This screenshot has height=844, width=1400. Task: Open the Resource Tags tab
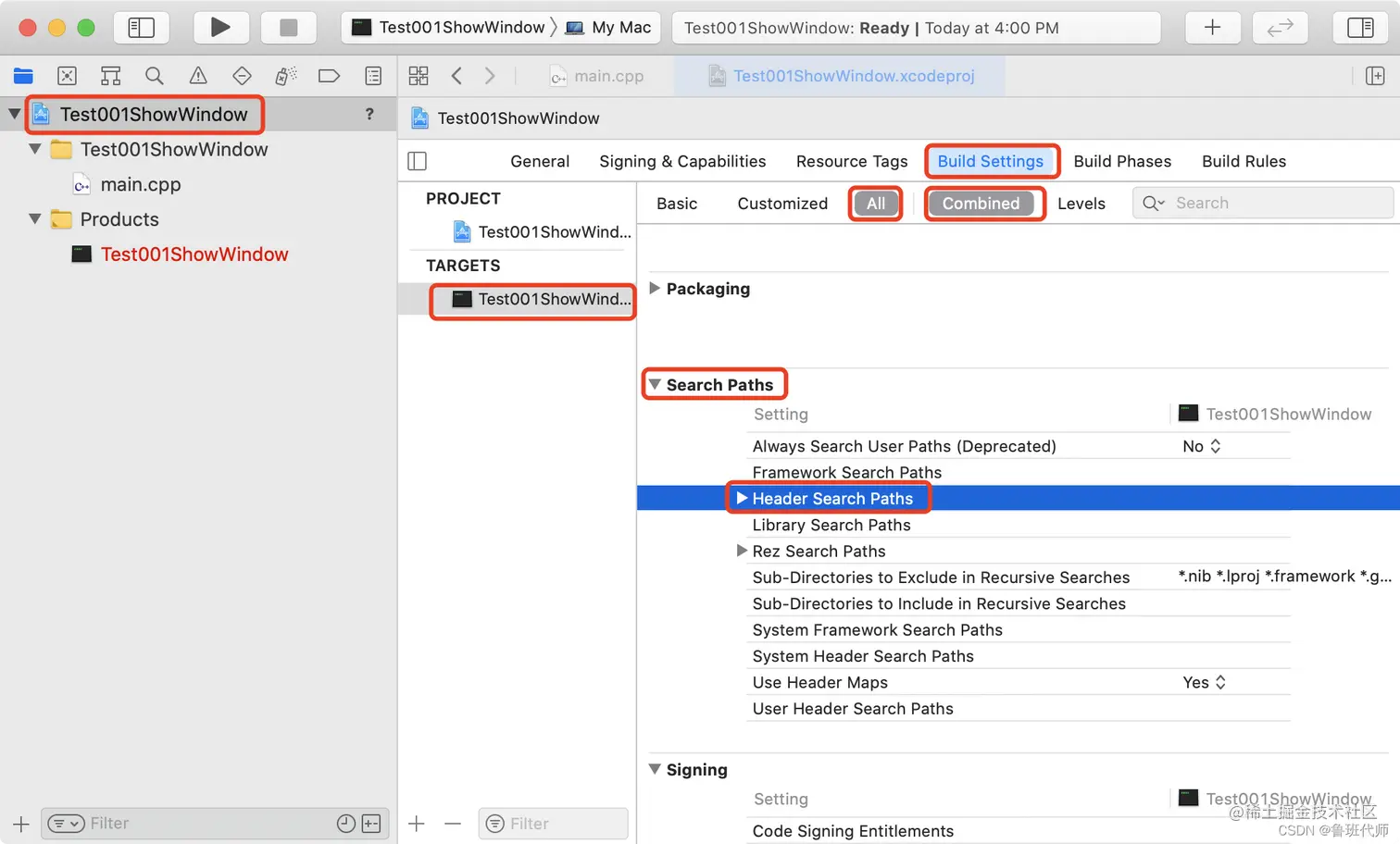(852, 161)
